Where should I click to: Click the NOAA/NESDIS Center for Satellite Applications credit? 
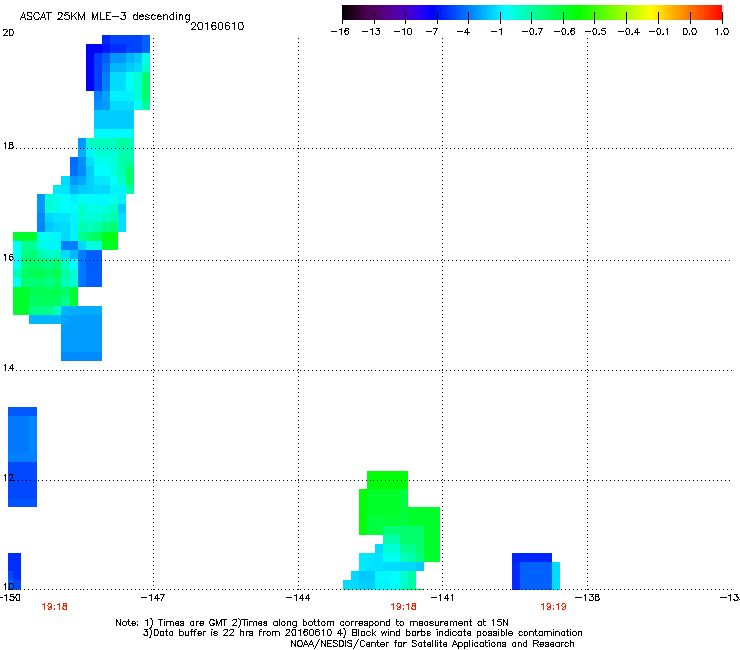pyautogui.click(x=432, y=644)
